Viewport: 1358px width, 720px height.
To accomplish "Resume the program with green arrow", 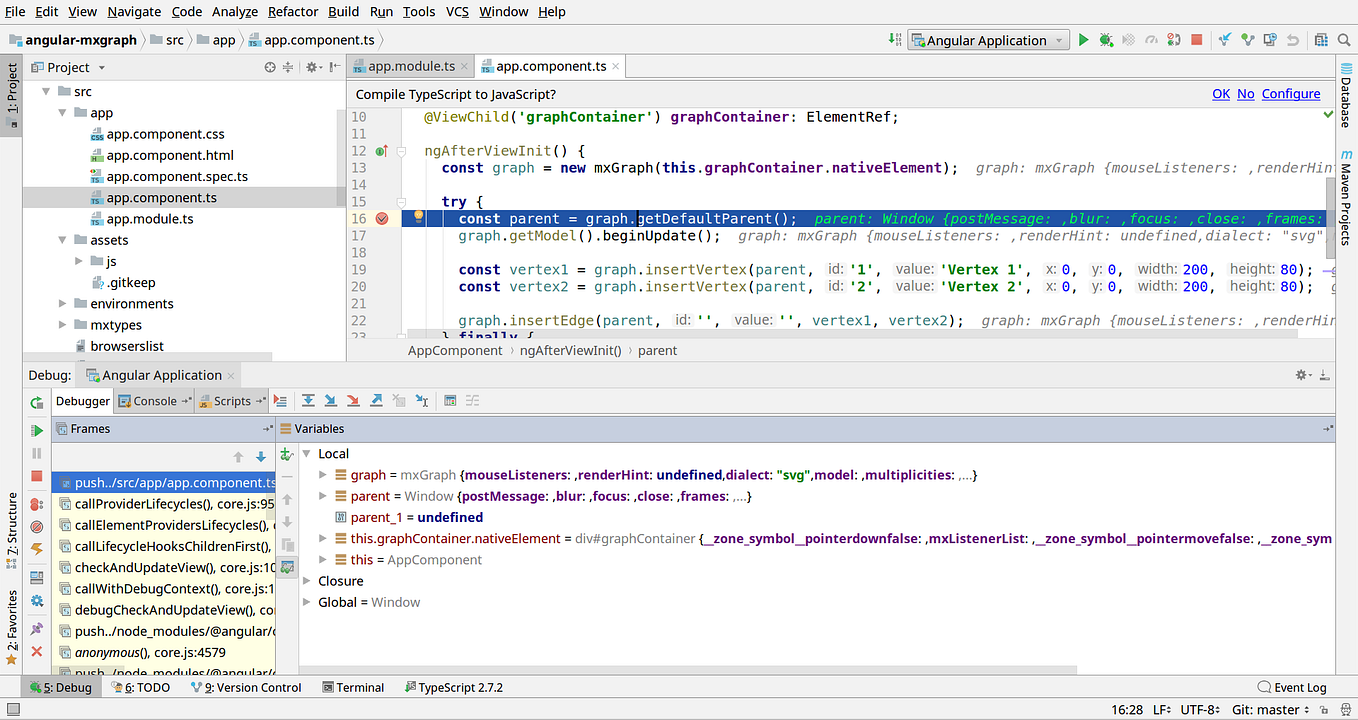I will [x=37, y=431].
